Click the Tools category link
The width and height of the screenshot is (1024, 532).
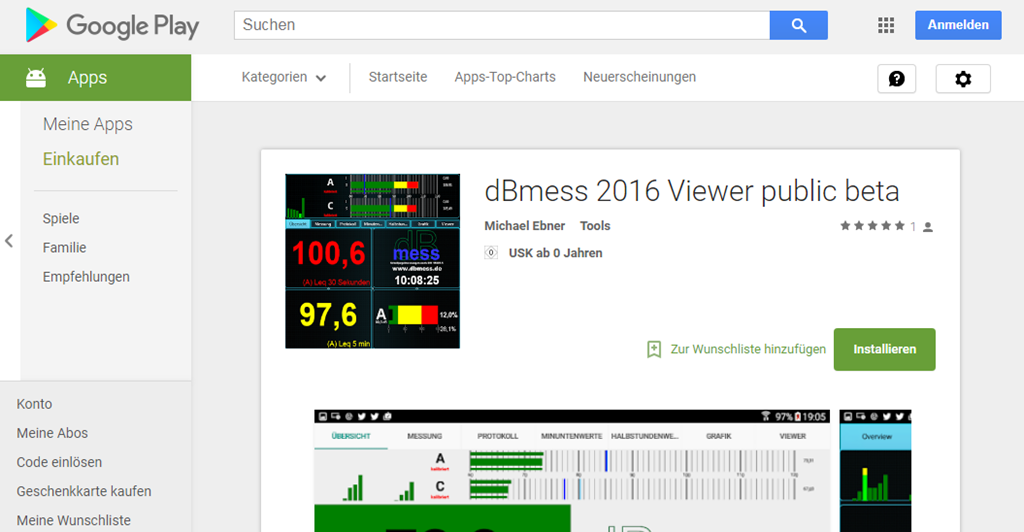(595, 226)
